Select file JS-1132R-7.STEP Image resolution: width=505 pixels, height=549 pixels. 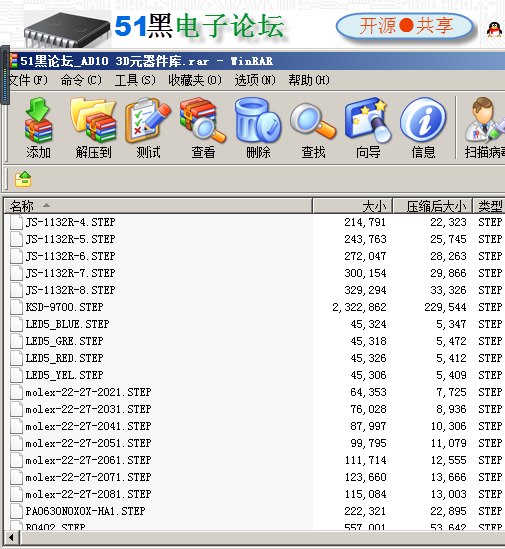point(70,273)
